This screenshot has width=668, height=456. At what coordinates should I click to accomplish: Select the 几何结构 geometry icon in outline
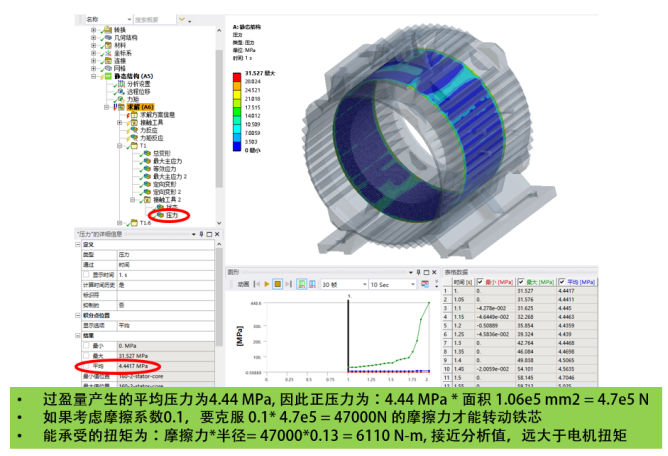[x=108, y=38]
